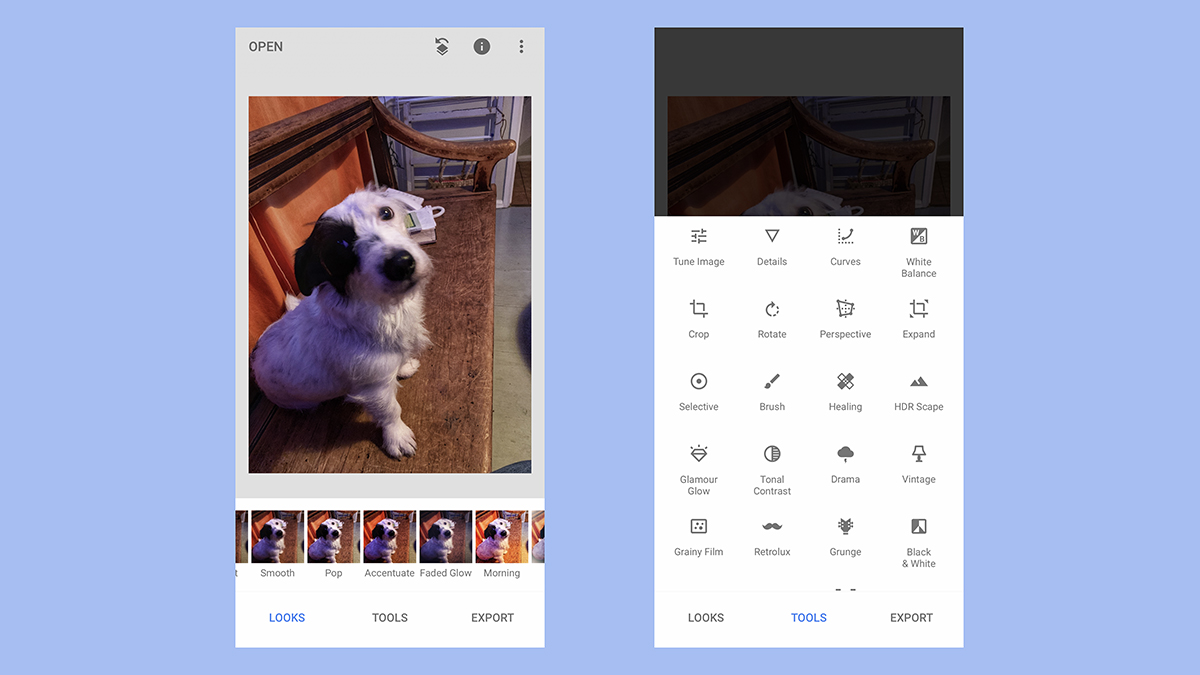Tap OPEN in the left screen header
Viewport: 1200px width, 675px height.
pyautogui.click(x=266, y=46)
